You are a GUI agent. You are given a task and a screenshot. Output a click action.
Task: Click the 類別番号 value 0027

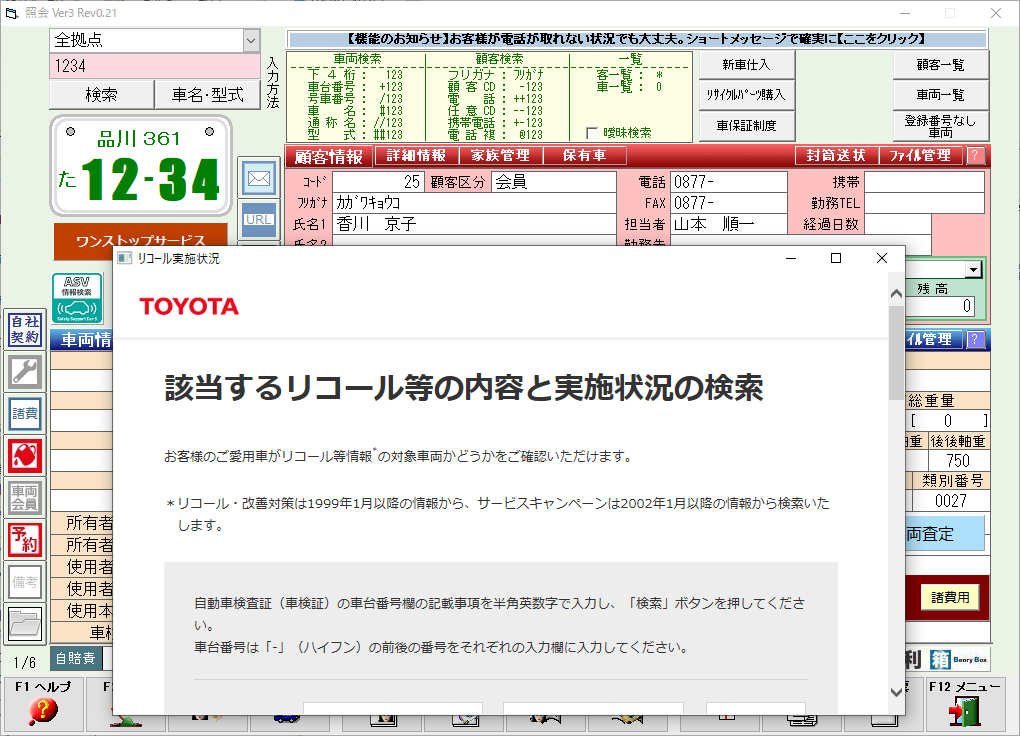[x=951, y=500]
